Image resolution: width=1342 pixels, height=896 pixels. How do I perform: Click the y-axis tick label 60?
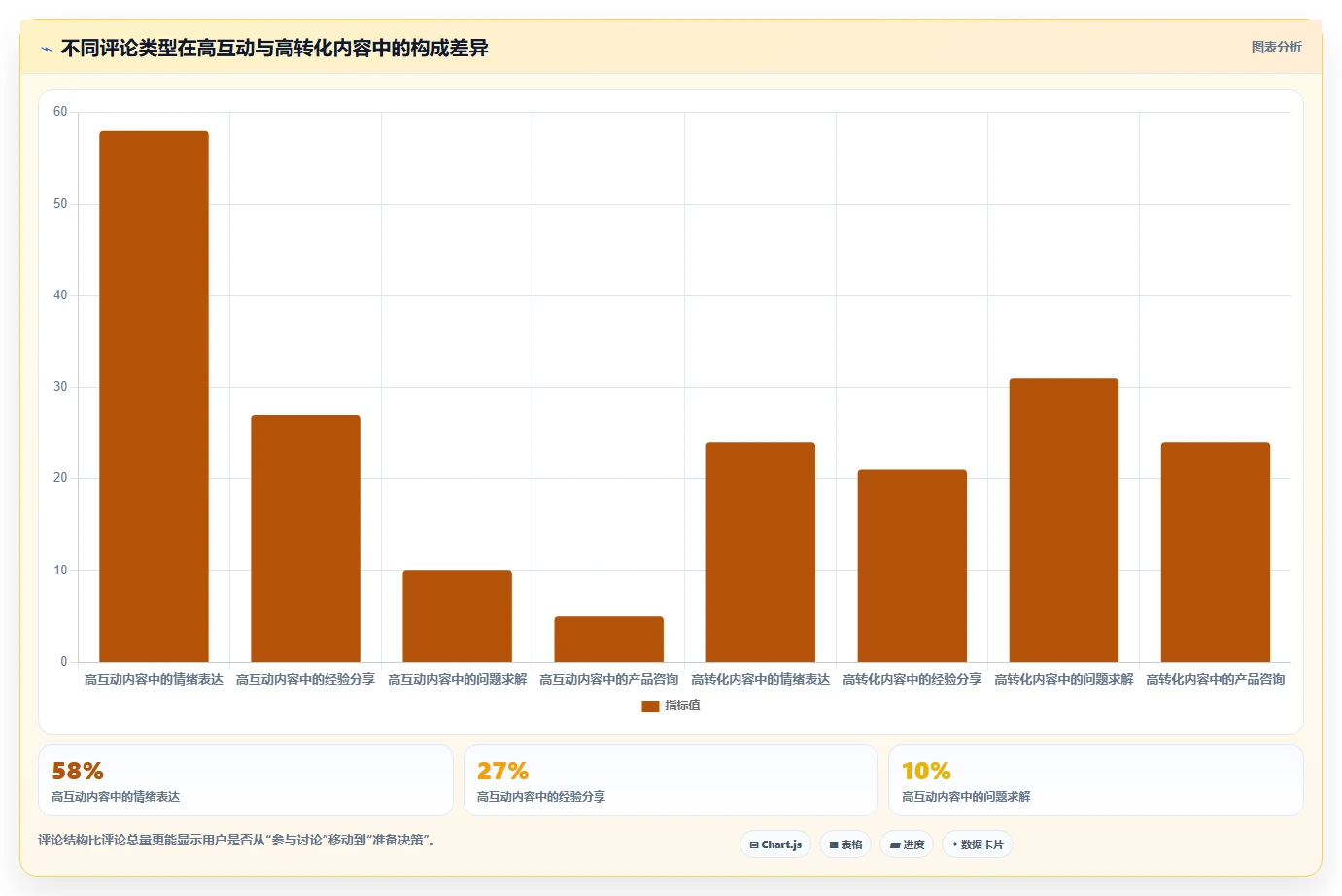tap(60, 112)
